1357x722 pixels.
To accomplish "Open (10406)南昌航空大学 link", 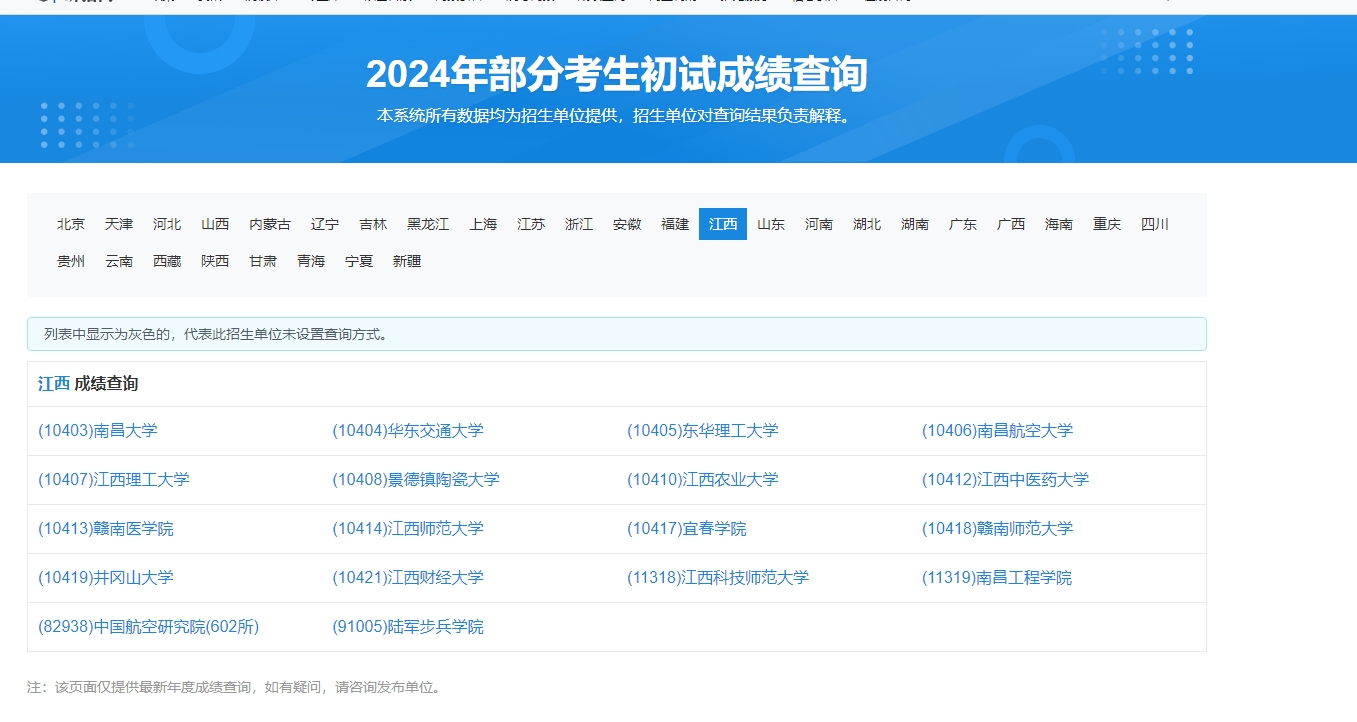I will tap(997, 431).
